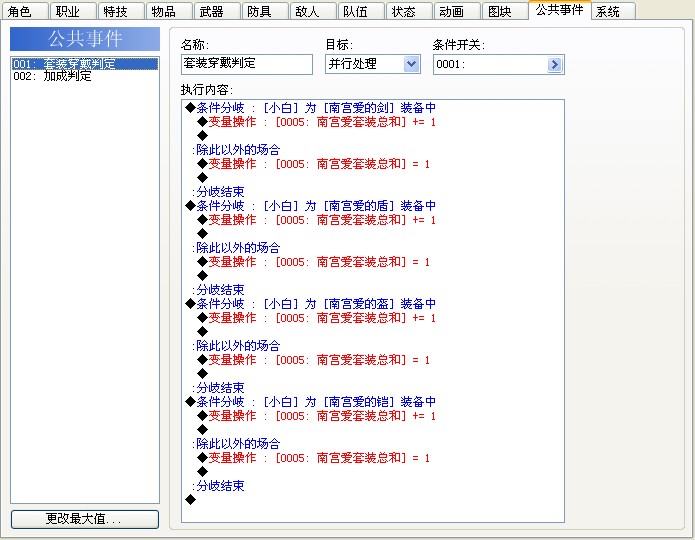Select the 南宫爱的盾 conditional branch line
This screenshot has height=540, width=695.
(x=310, y=206)
